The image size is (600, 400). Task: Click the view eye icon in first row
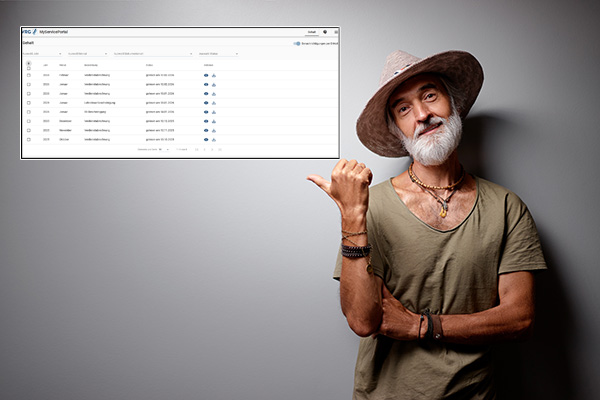206,75
